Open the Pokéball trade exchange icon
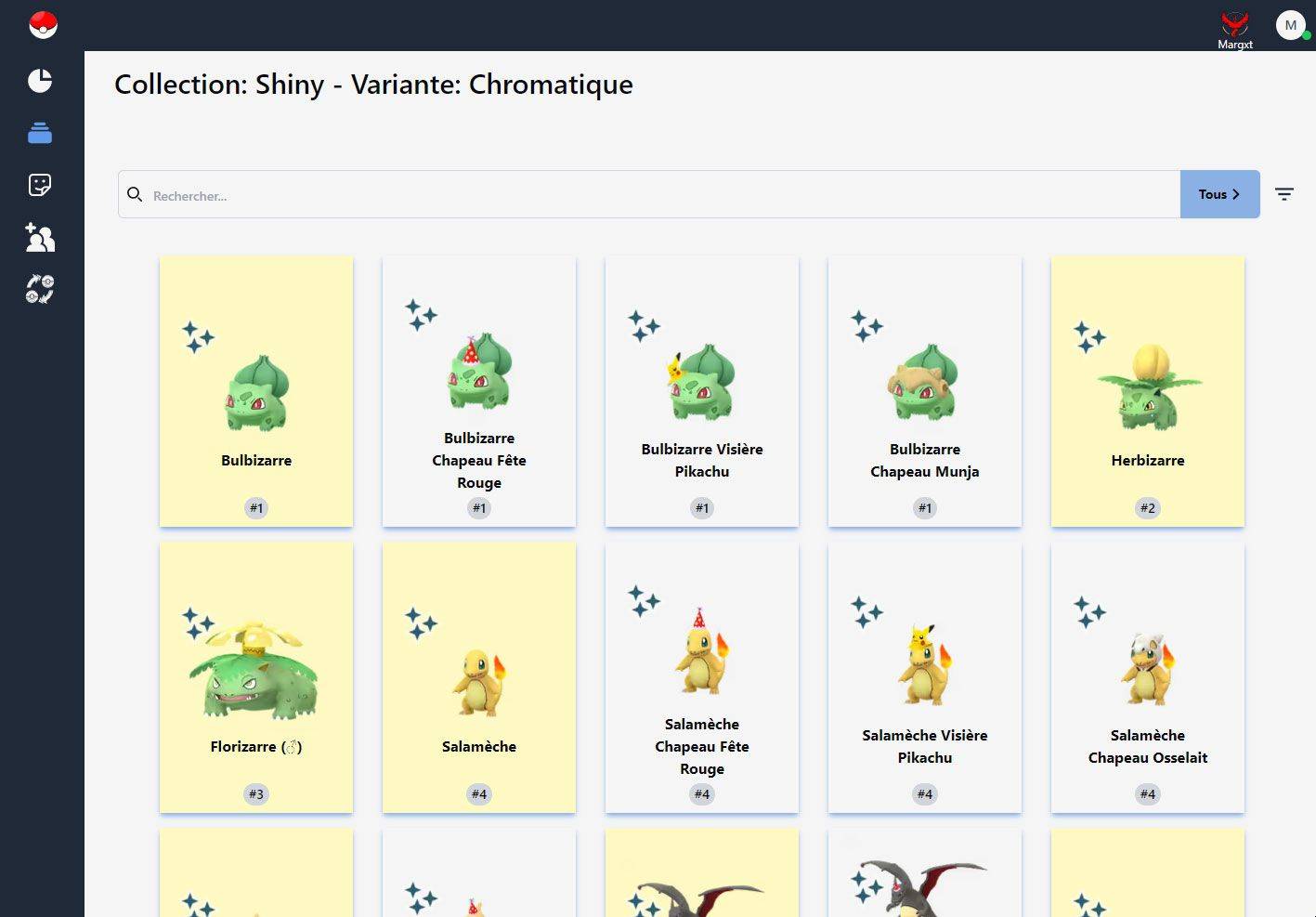Viewport: 1316px width, 917px height. (x=40, y=289)
